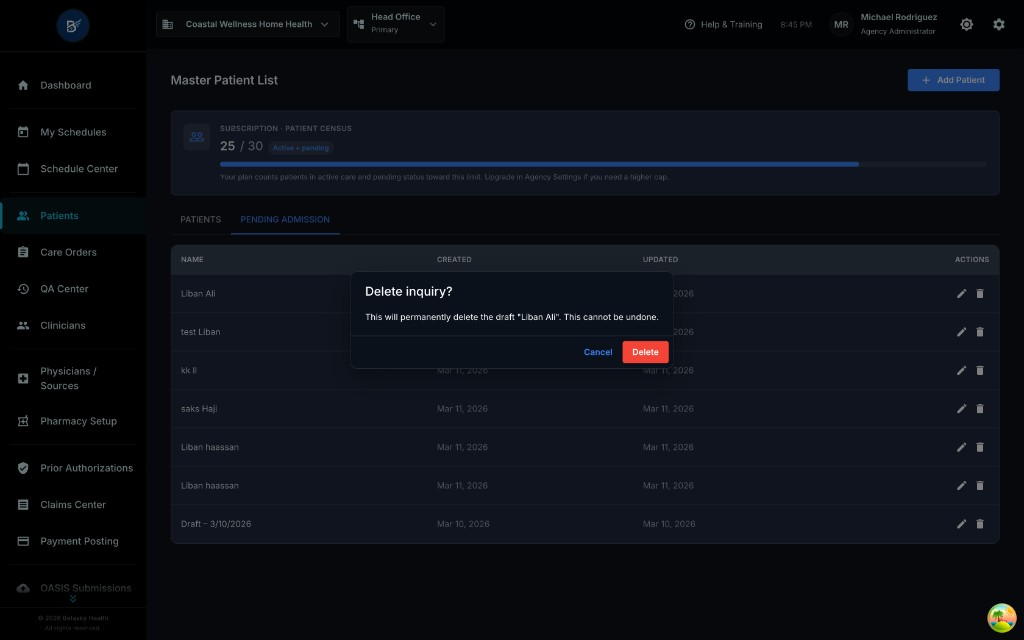Delete the Draft – 3/10/2026 row

(980, 524)
